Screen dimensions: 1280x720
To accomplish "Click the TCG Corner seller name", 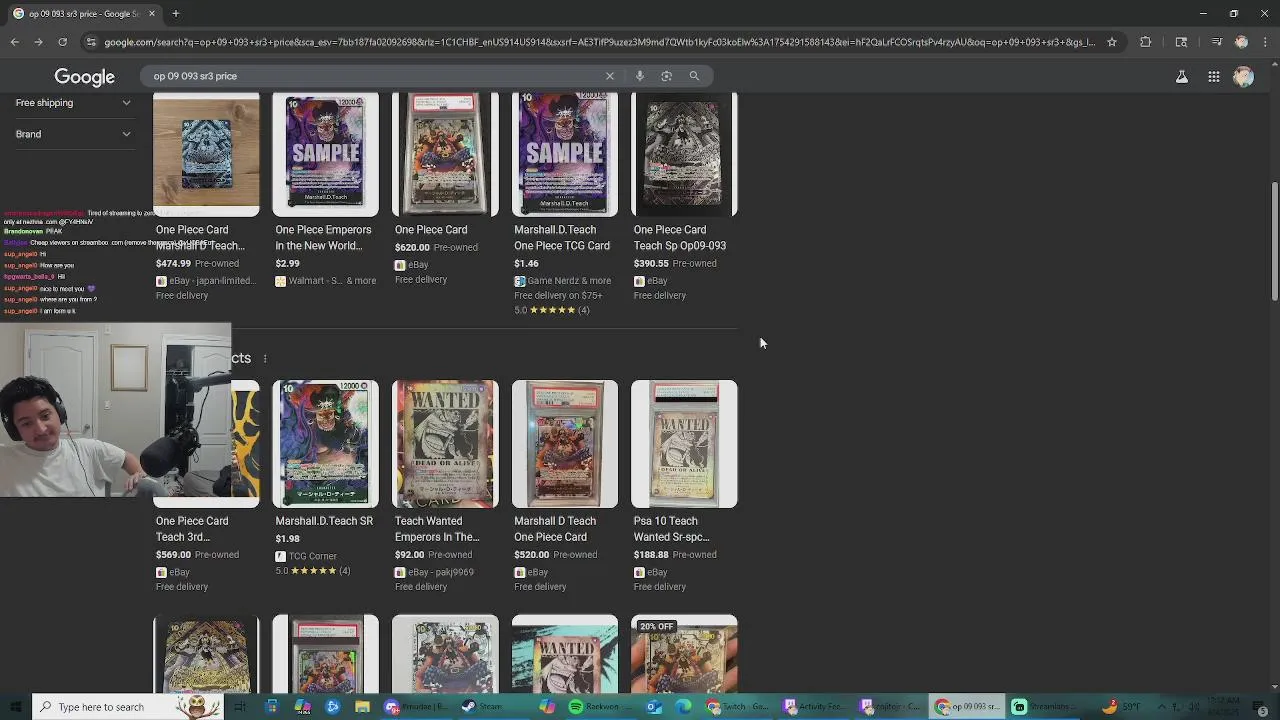I will [x=312, y=556].
